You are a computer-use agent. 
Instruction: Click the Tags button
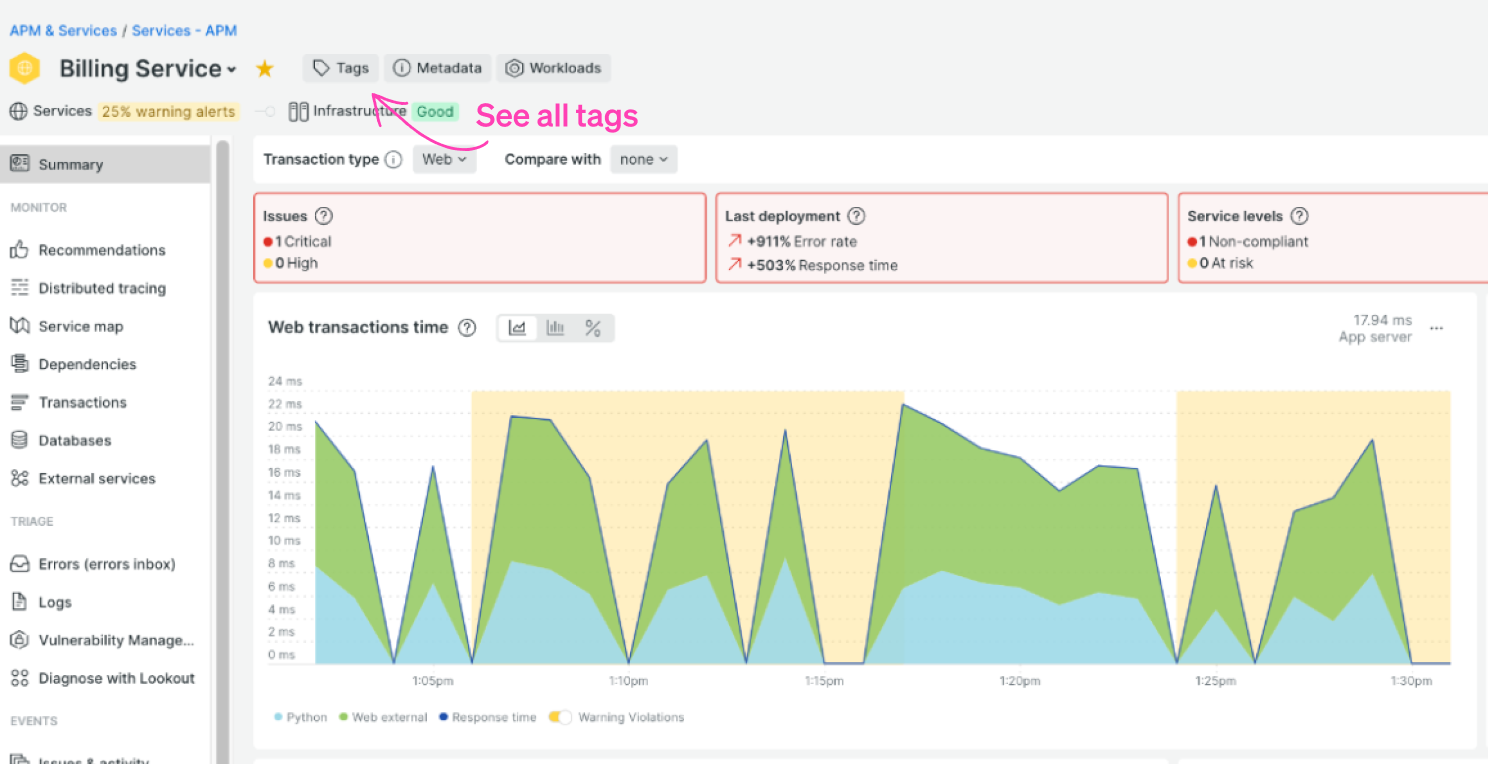[341, 68]
